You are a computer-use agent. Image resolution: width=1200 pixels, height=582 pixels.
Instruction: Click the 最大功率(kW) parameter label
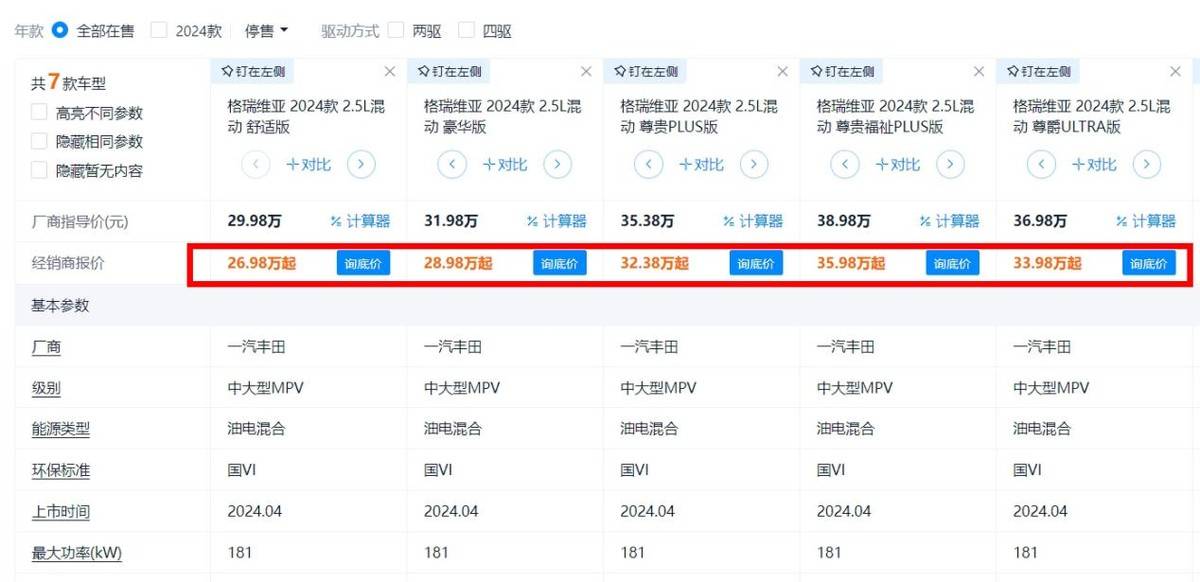click(77, 552)
